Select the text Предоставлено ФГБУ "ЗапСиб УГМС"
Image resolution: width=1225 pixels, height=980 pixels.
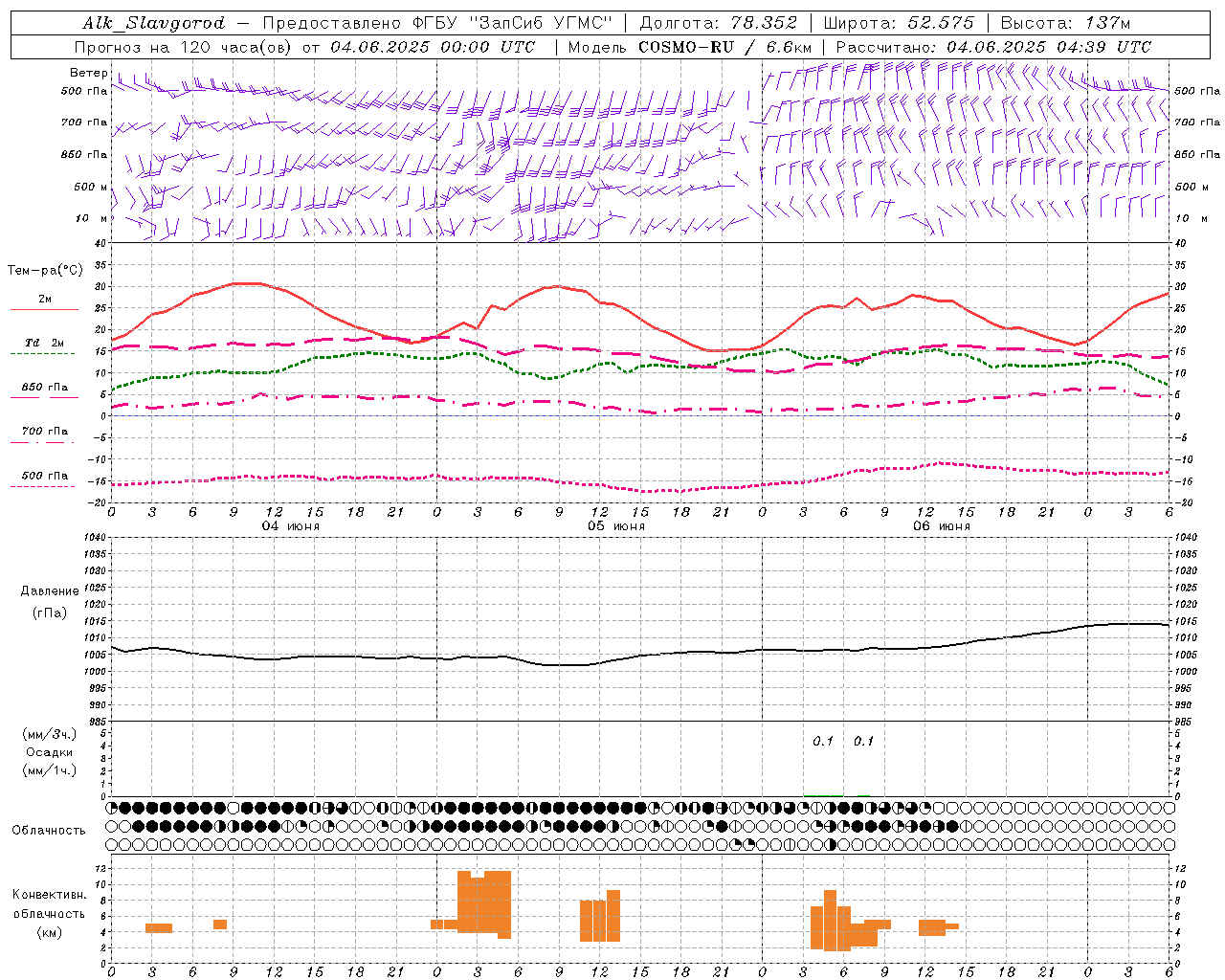coord(436,23)
